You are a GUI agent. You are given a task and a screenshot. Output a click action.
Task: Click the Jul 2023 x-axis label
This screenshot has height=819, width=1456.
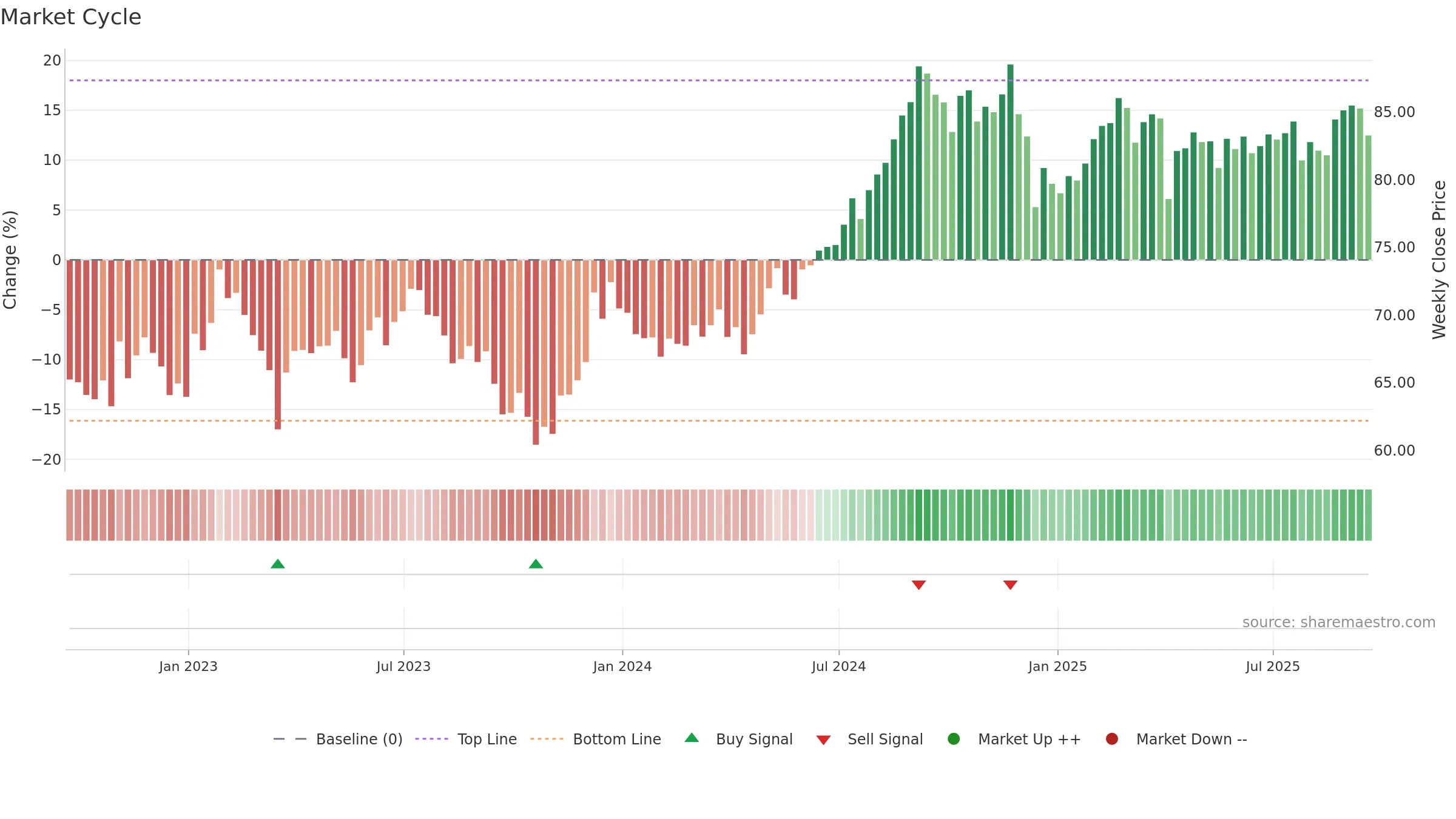pos(403,666)
